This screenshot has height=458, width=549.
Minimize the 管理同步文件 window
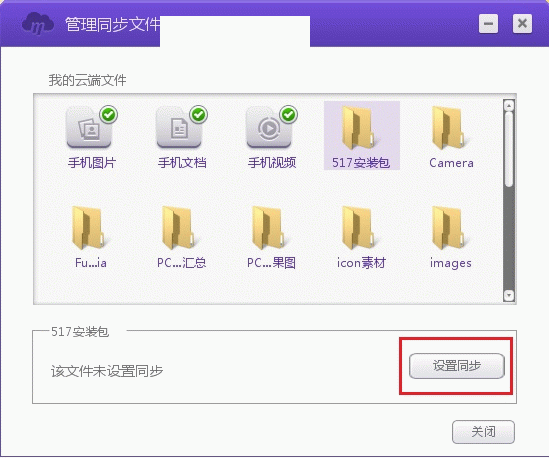[488, 24]
